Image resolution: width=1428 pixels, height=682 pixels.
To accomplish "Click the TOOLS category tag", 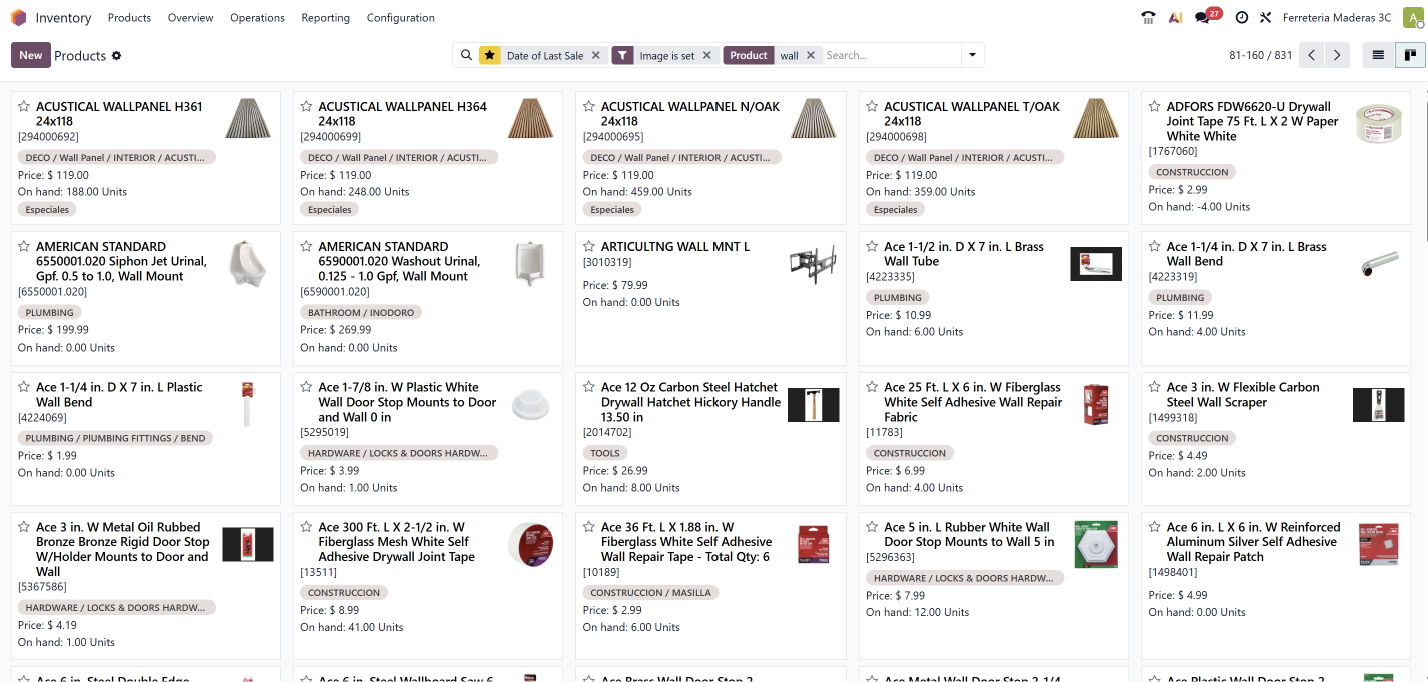I will tap(605, 453).
